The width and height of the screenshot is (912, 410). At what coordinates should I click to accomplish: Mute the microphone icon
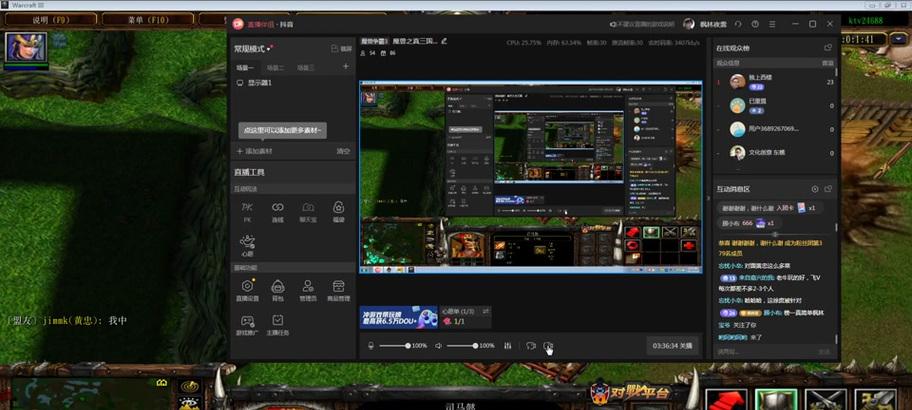(371, 345)
